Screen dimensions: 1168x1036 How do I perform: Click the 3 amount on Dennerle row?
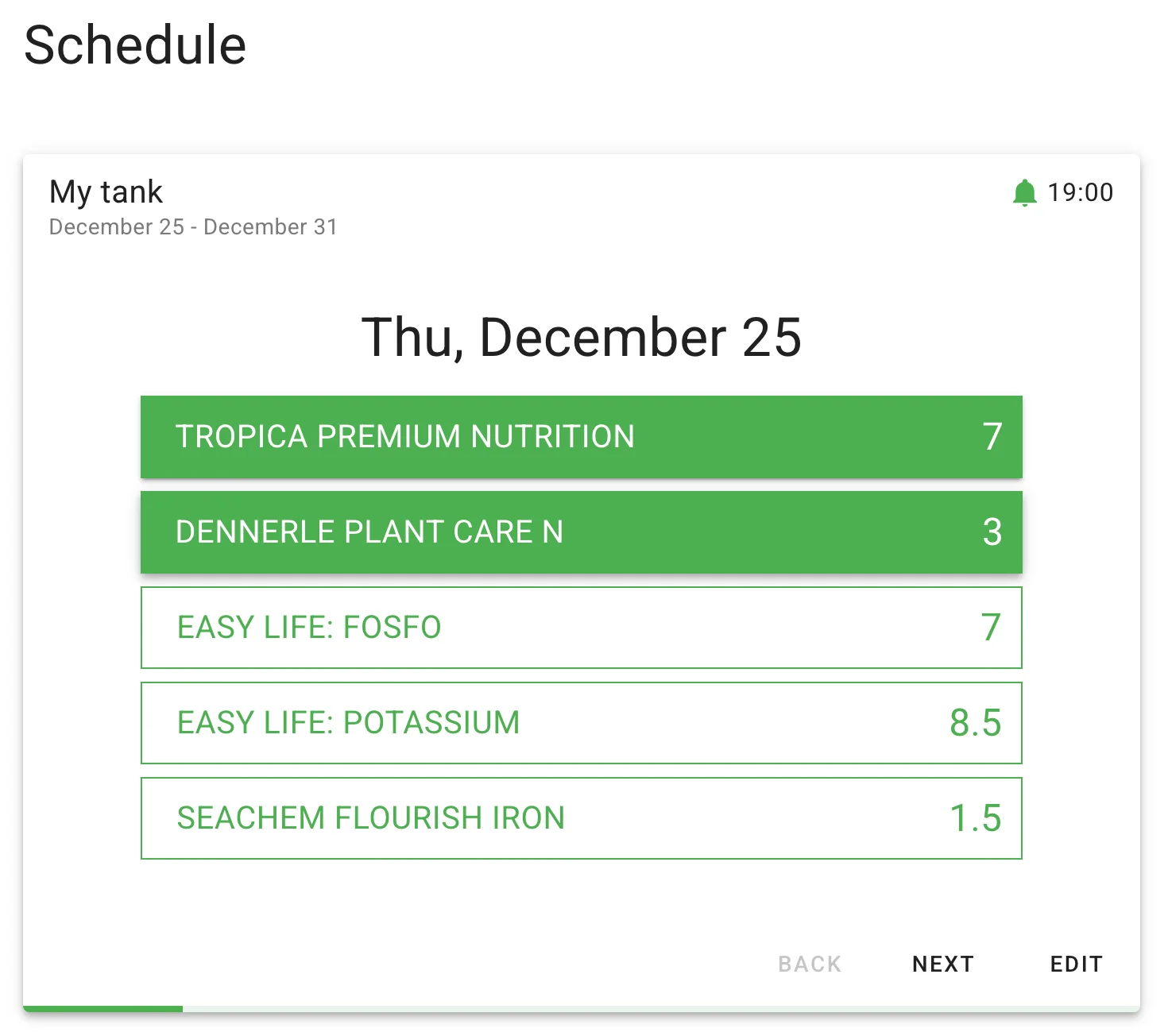click(992, 532)
